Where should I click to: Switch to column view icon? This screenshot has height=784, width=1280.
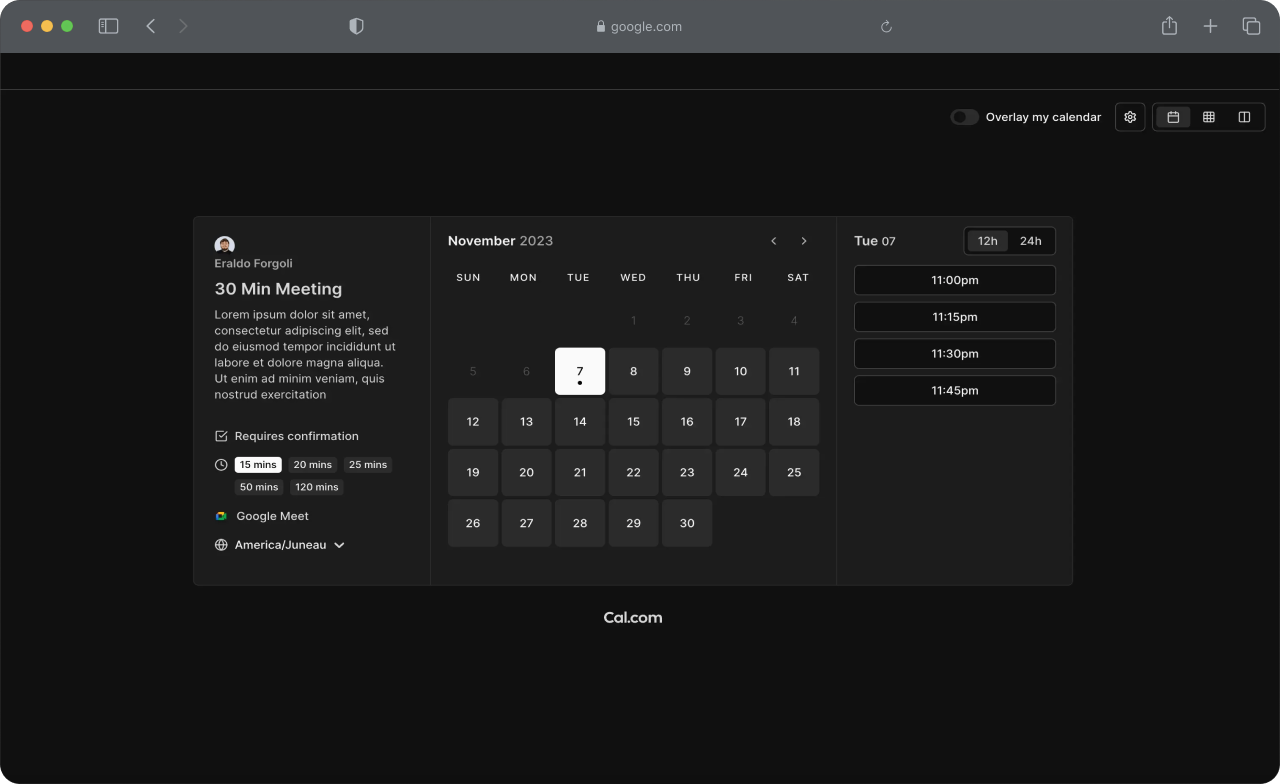coord(1244,117)
